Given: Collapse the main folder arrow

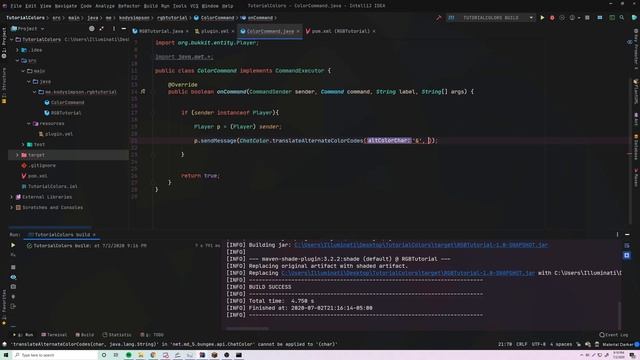Looking at the screenshot, I should [23, 71].
